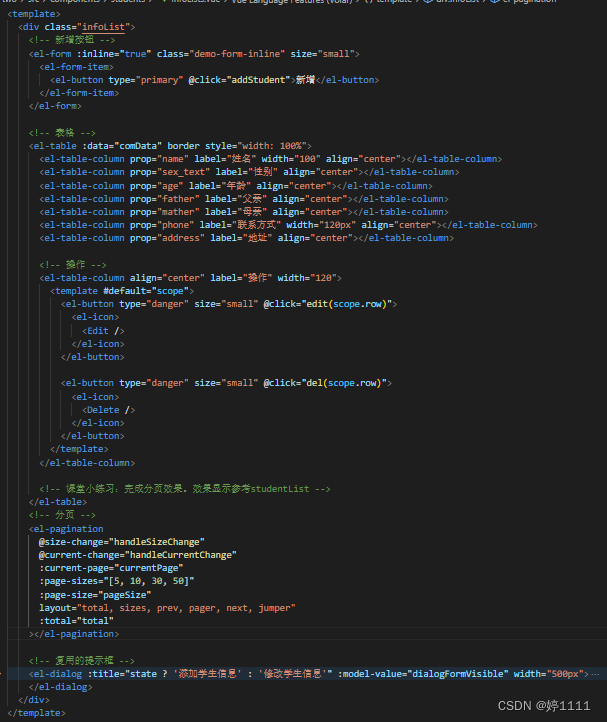Screen dimensions: 607x722
Task: Click the closing </el-pagination> tag
Action: click(x=76, y=634)
